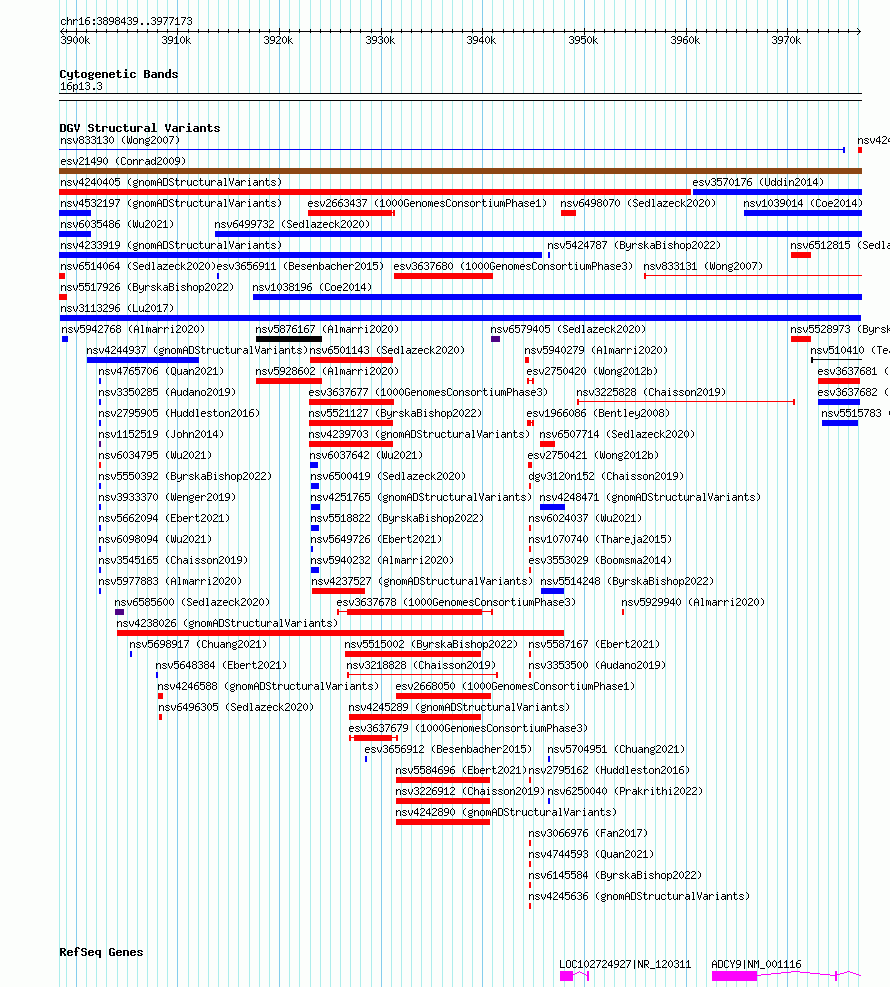
Task: Click nsv4244937 (gnomADStructuralVariants) label
Action: 197,351
